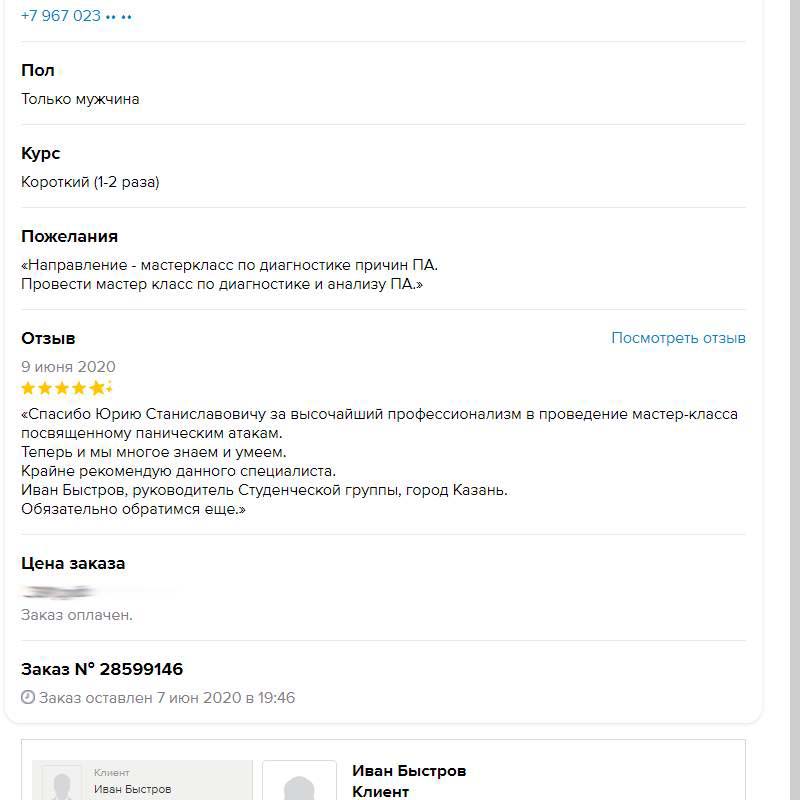Image resolution: width=800 pixels, height=800 pixels.
Task: Select the 'Клиент Иван Быстров' card tab
Action: point(142,782)
